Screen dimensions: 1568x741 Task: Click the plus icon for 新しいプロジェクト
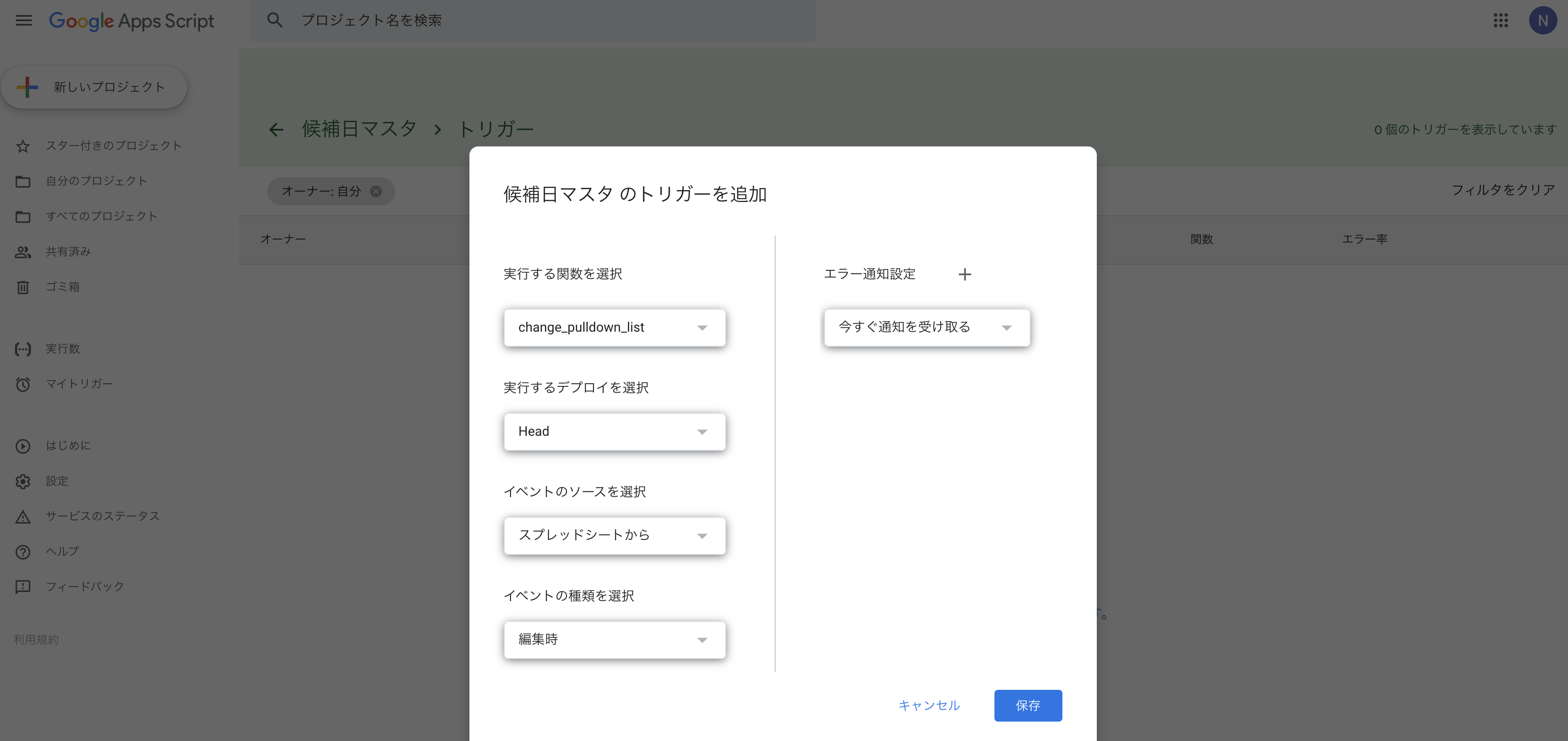pos(27,87)
